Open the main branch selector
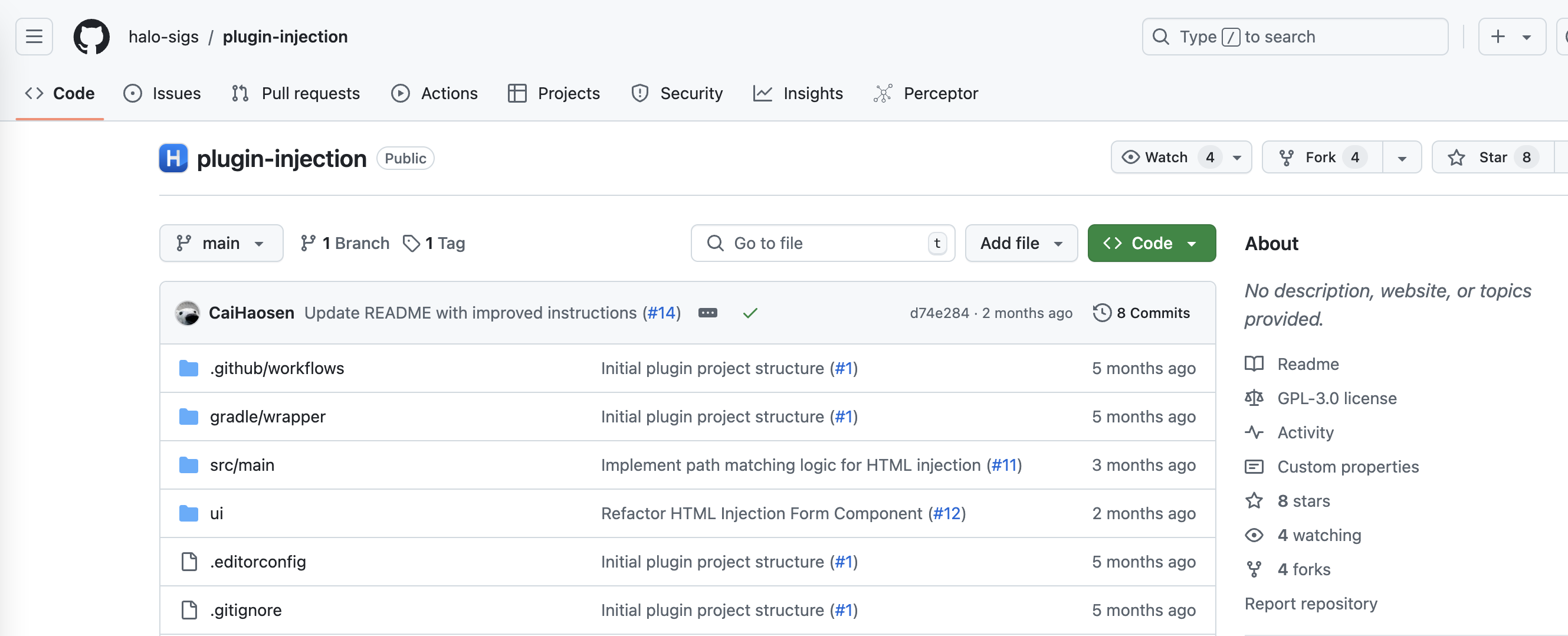 221,243
